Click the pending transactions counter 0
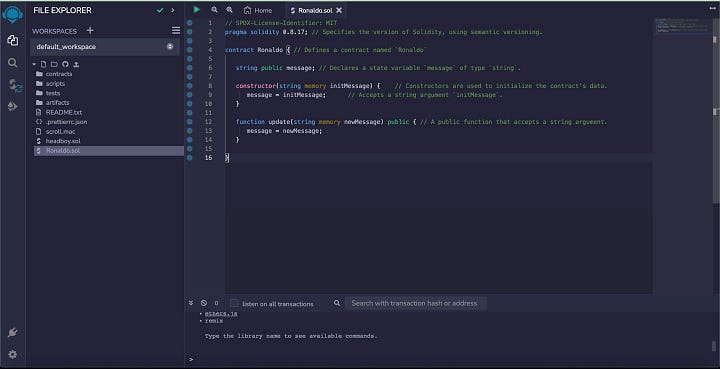This screenshot has width=720, height=369. pos(216,303)
